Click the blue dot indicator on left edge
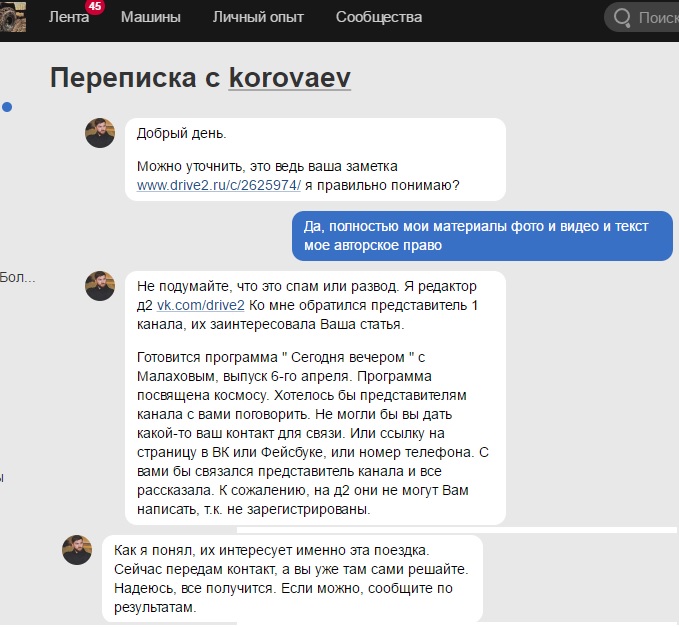This screenshot has width=679, height=627. (7, 106)
